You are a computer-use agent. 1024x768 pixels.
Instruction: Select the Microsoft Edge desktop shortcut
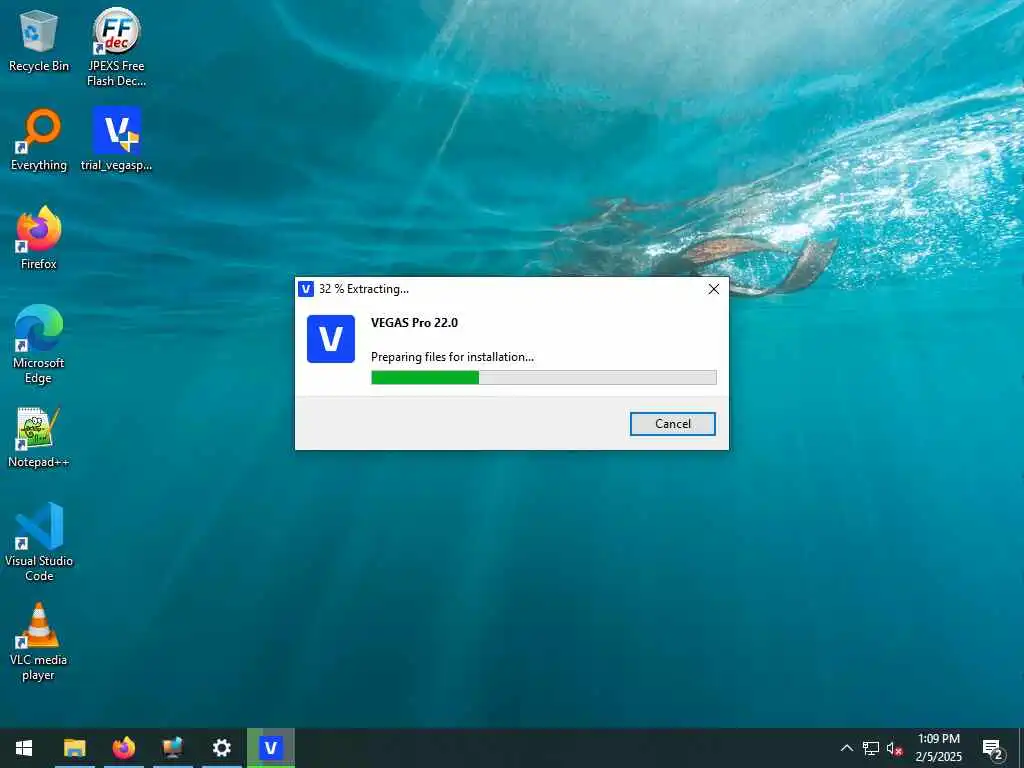coord(39,344)
